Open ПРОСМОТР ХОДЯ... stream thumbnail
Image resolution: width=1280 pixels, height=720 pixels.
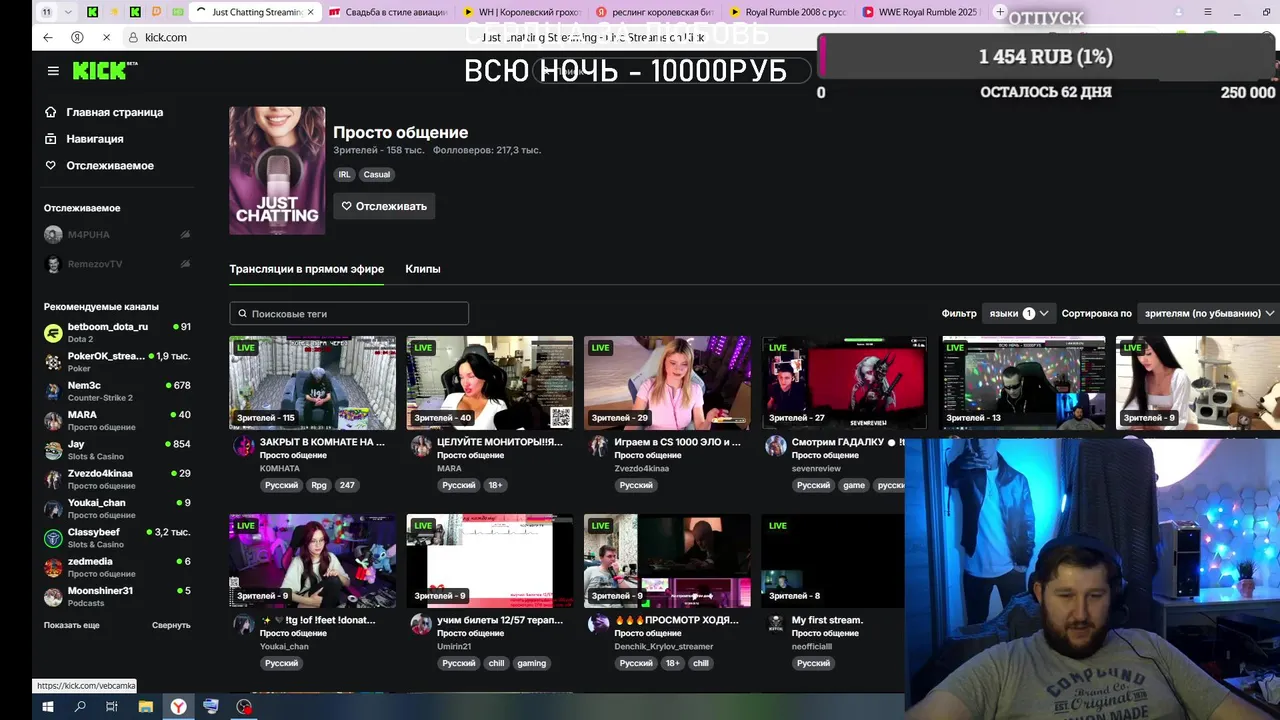pyautogui.click(x=667, y=561)
